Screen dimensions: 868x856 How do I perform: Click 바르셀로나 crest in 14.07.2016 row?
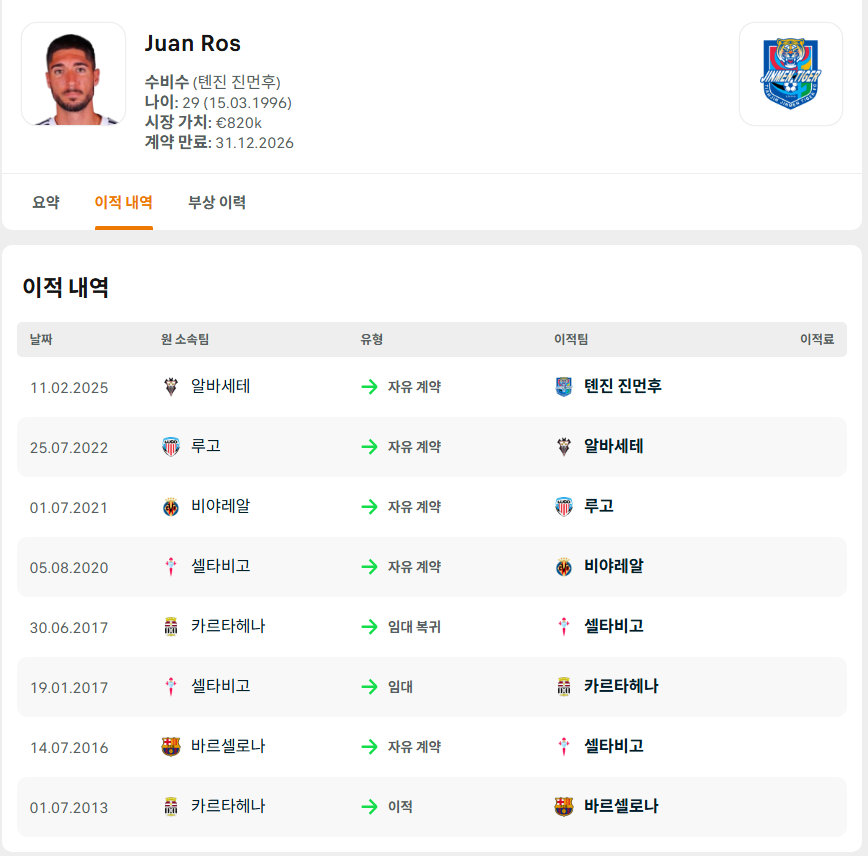170,747
